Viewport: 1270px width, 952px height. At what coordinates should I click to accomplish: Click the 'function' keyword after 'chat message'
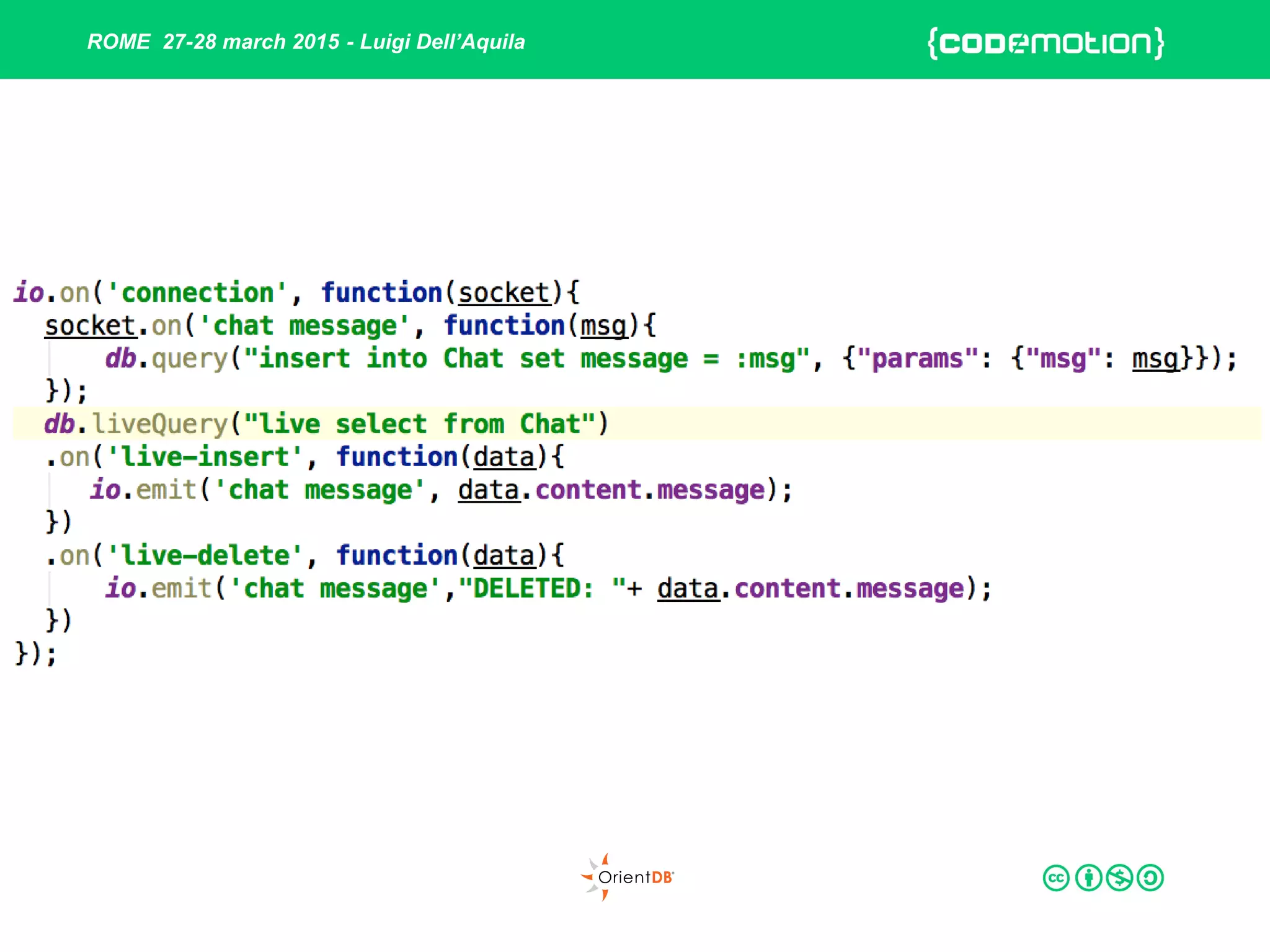[x=504, y=326]
